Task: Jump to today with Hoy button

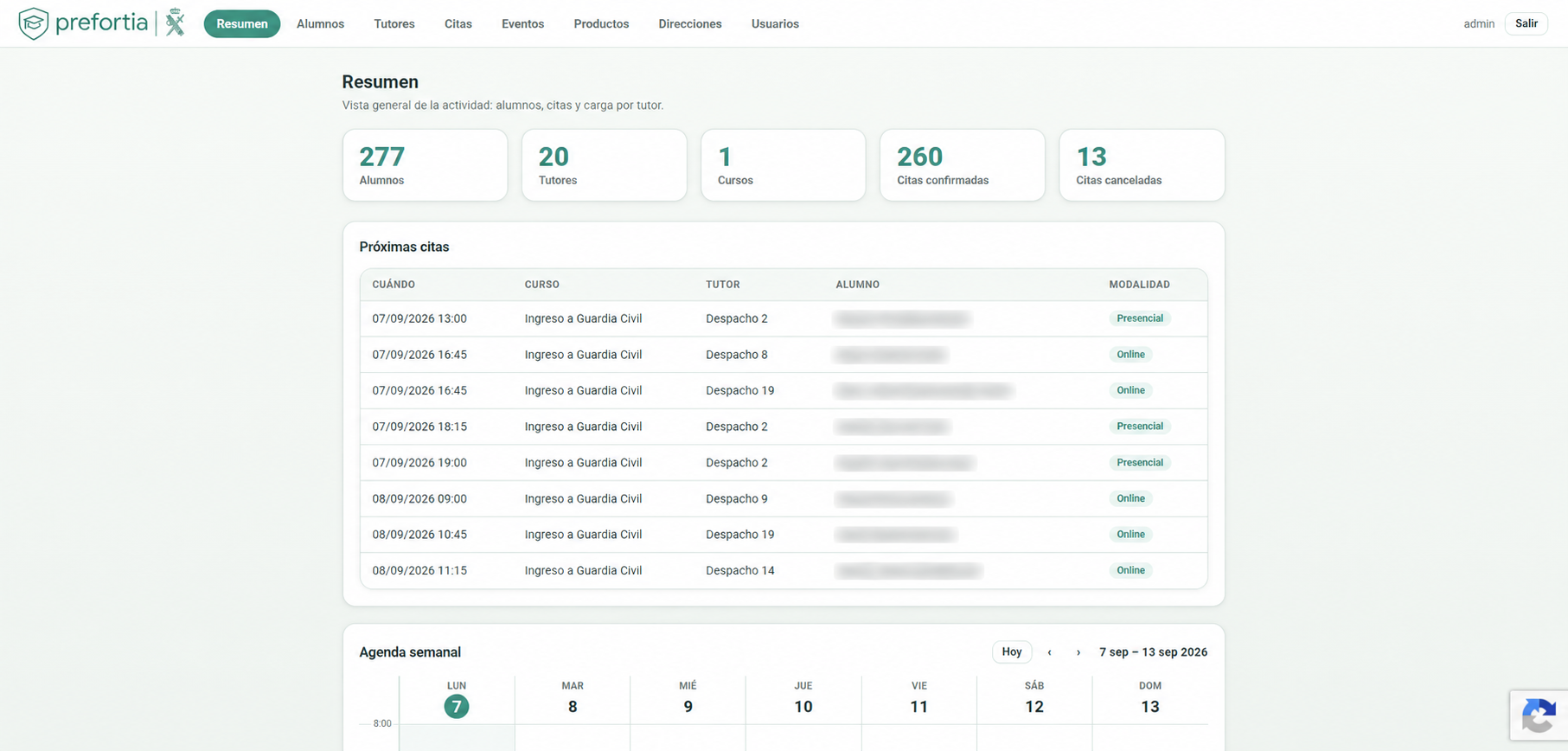Action: click(x=1012, y=652)
